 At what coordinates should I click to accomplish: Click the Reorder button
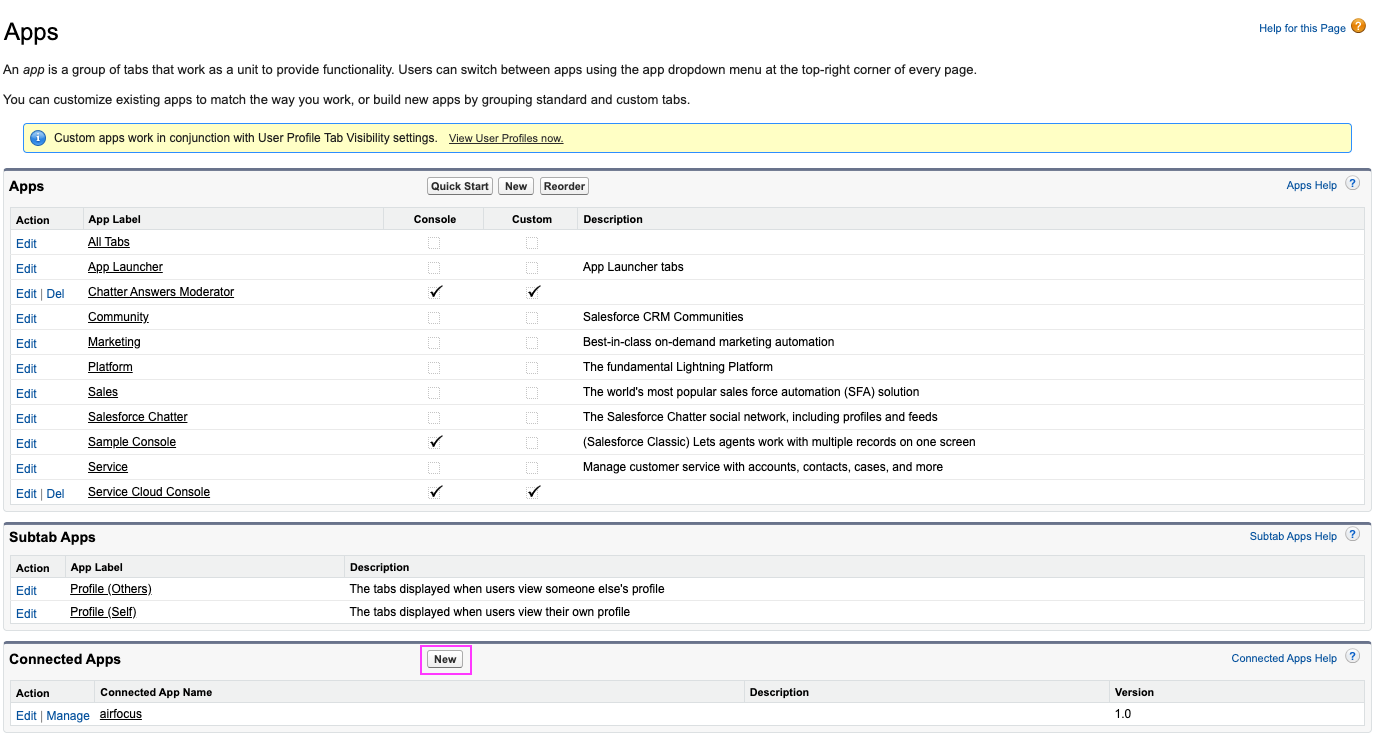click(564, 186)
